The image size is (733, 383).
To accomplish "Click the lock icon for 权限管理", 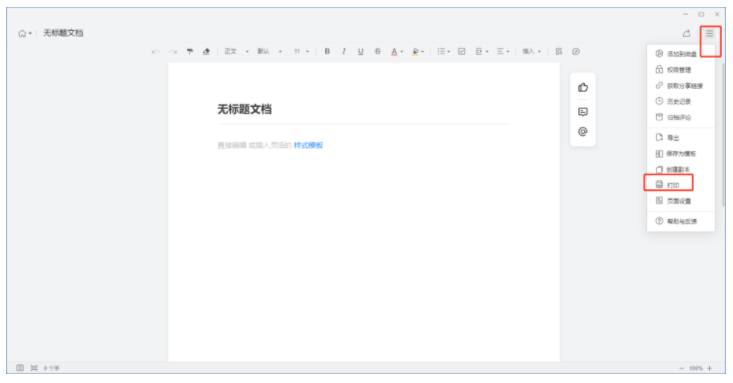I will point(659,69).
